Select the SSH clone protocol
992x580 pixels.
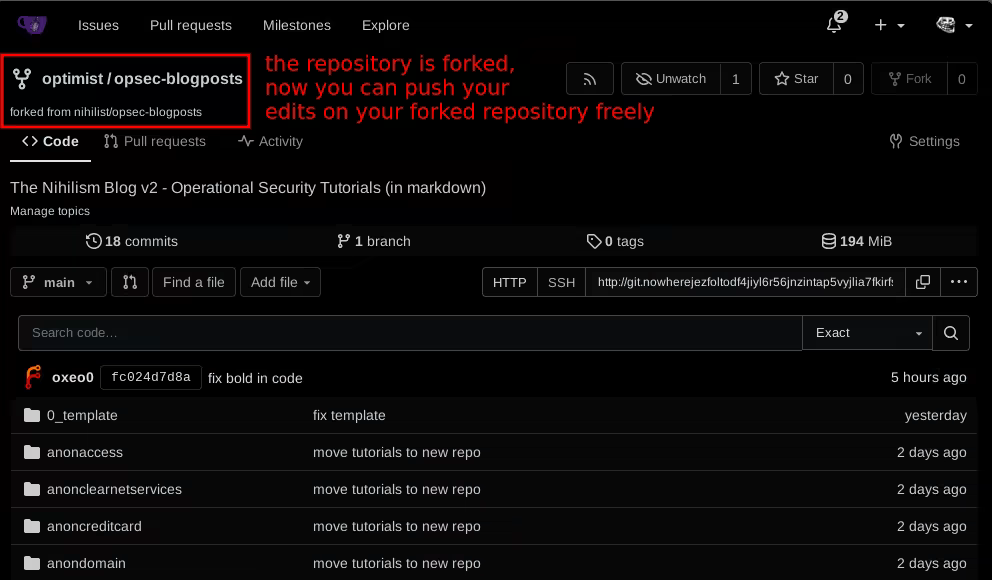561,283
